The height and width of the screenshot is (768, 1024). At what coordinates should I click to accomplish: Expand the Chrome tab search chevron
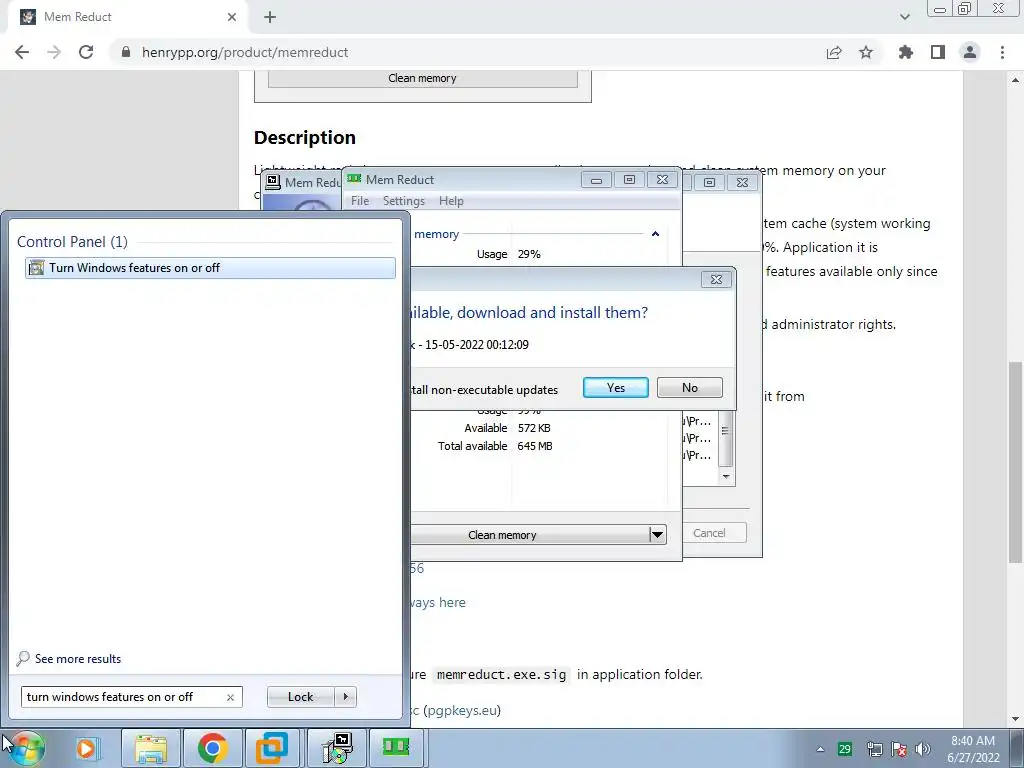904,17
